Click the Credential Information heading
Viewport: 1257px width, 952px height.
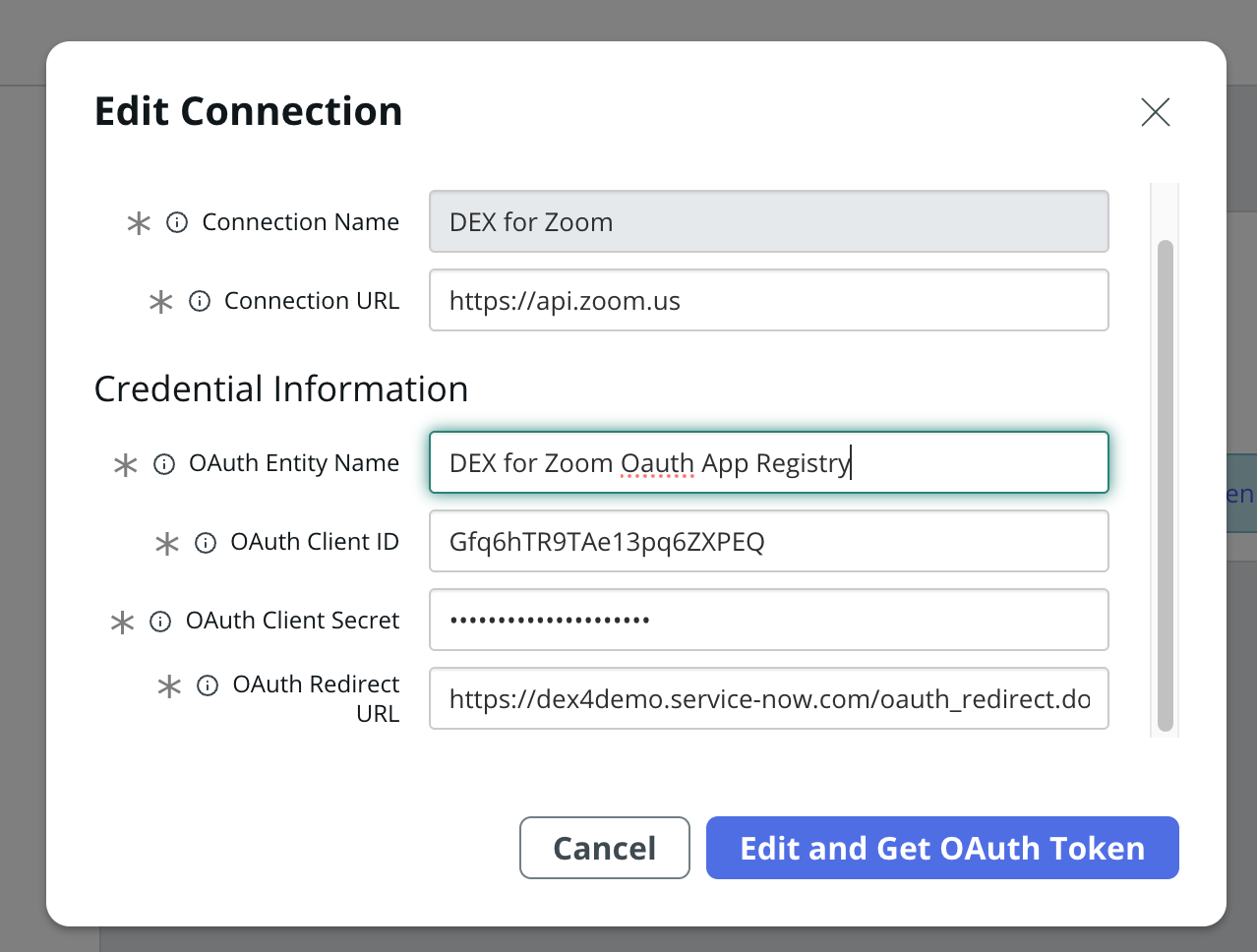pyautogui.click(x=281, y=389)
